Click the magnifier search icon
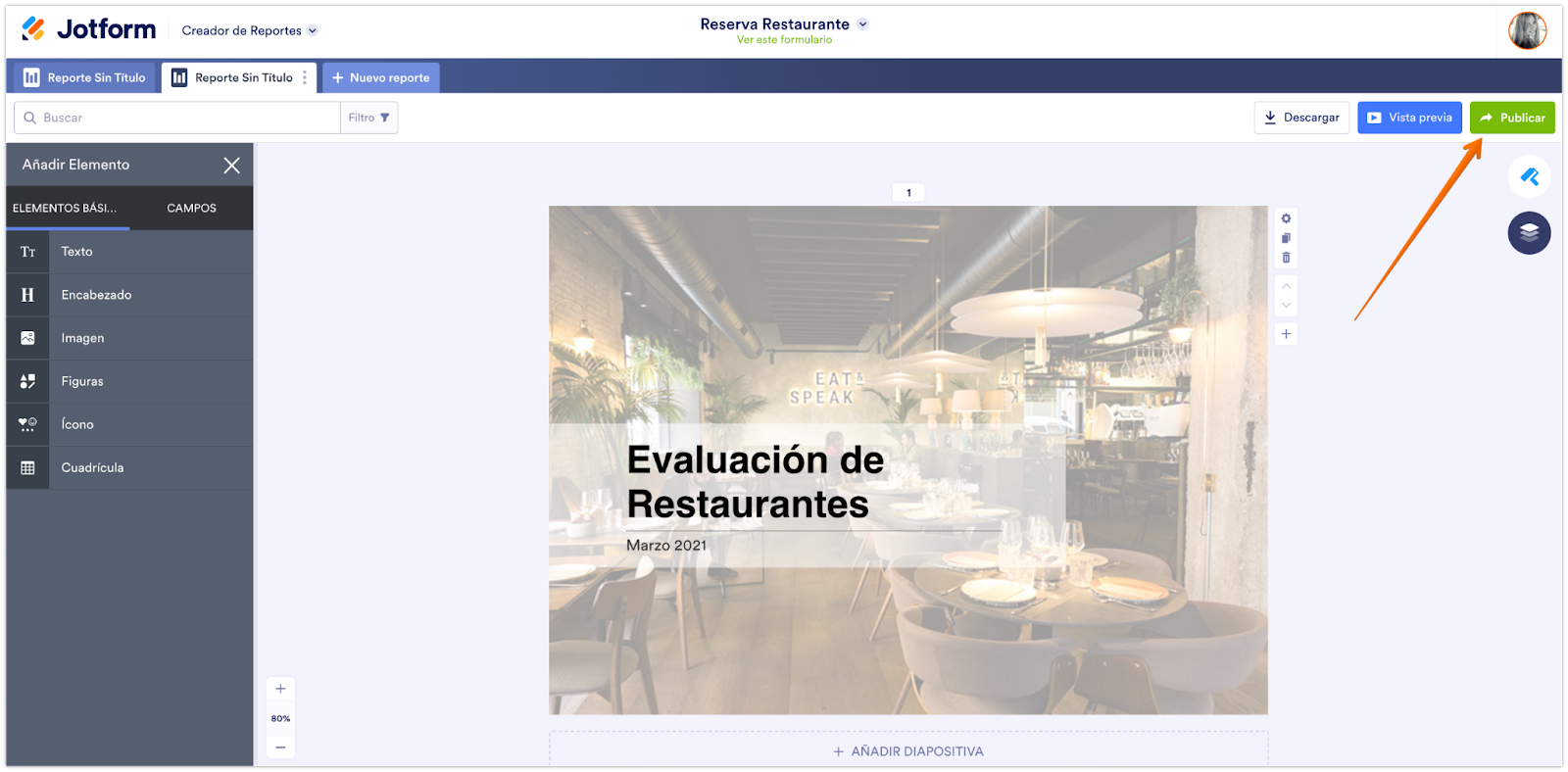This screenshot has width=1568, height=772. click(30, 118)
